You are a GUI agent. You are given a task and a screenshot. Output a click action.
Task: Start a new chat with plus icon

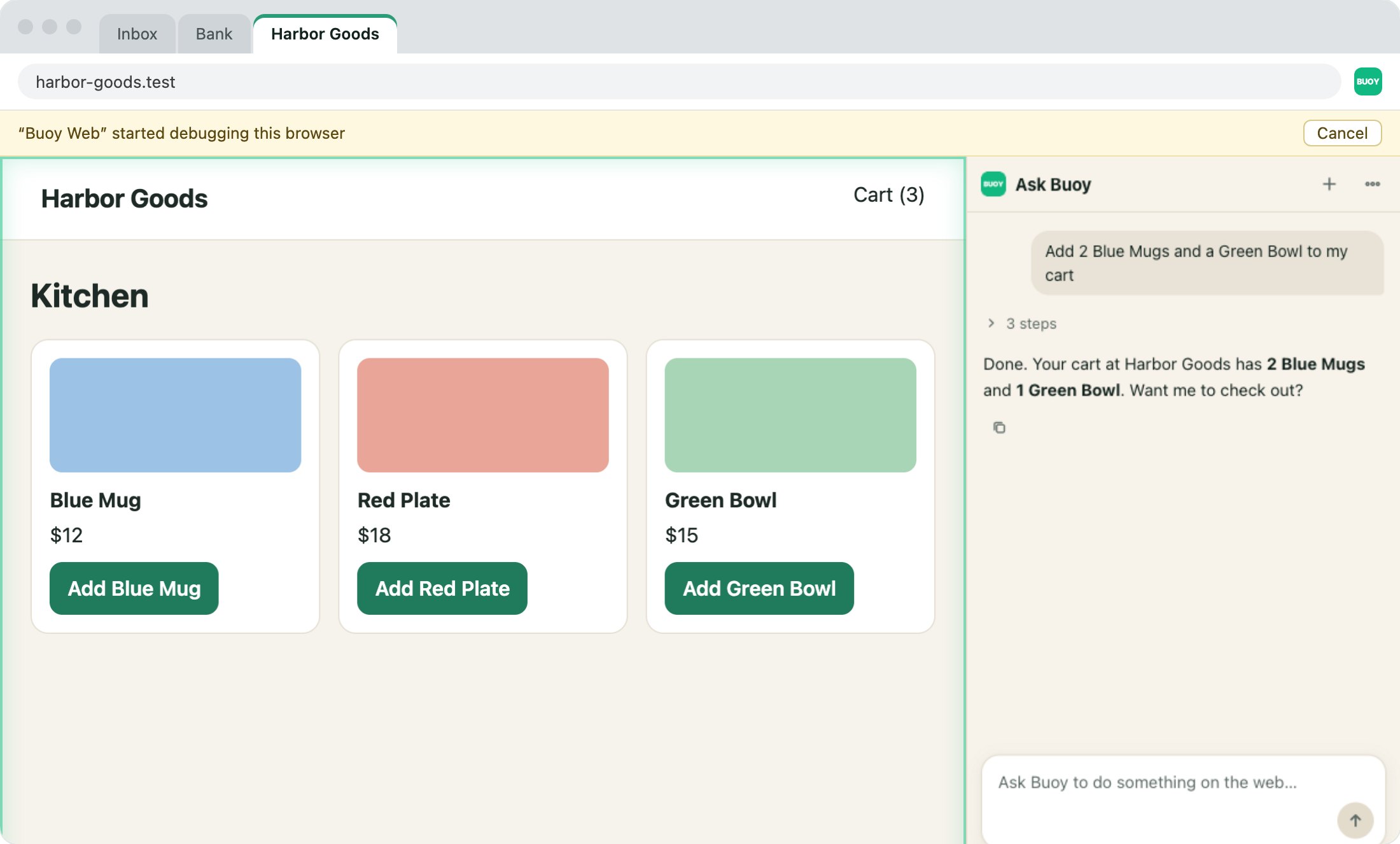1329,184
